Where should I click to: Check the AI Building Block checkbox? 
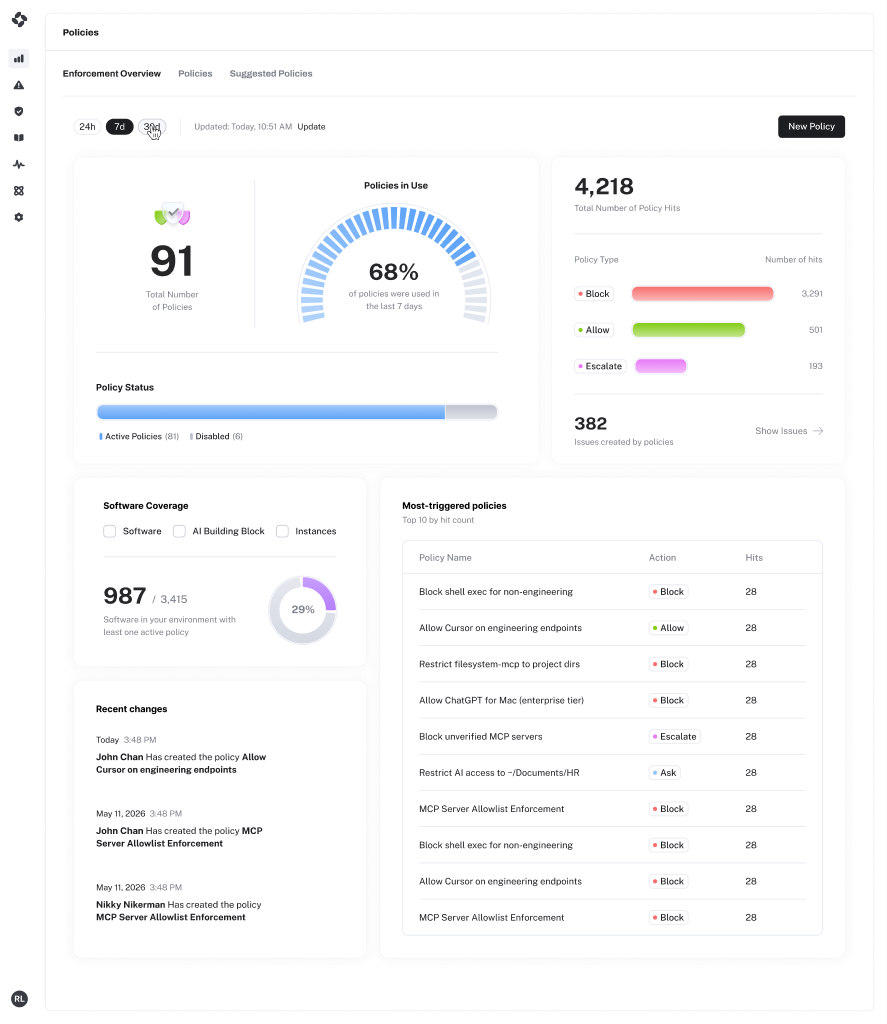coord(179,532)
